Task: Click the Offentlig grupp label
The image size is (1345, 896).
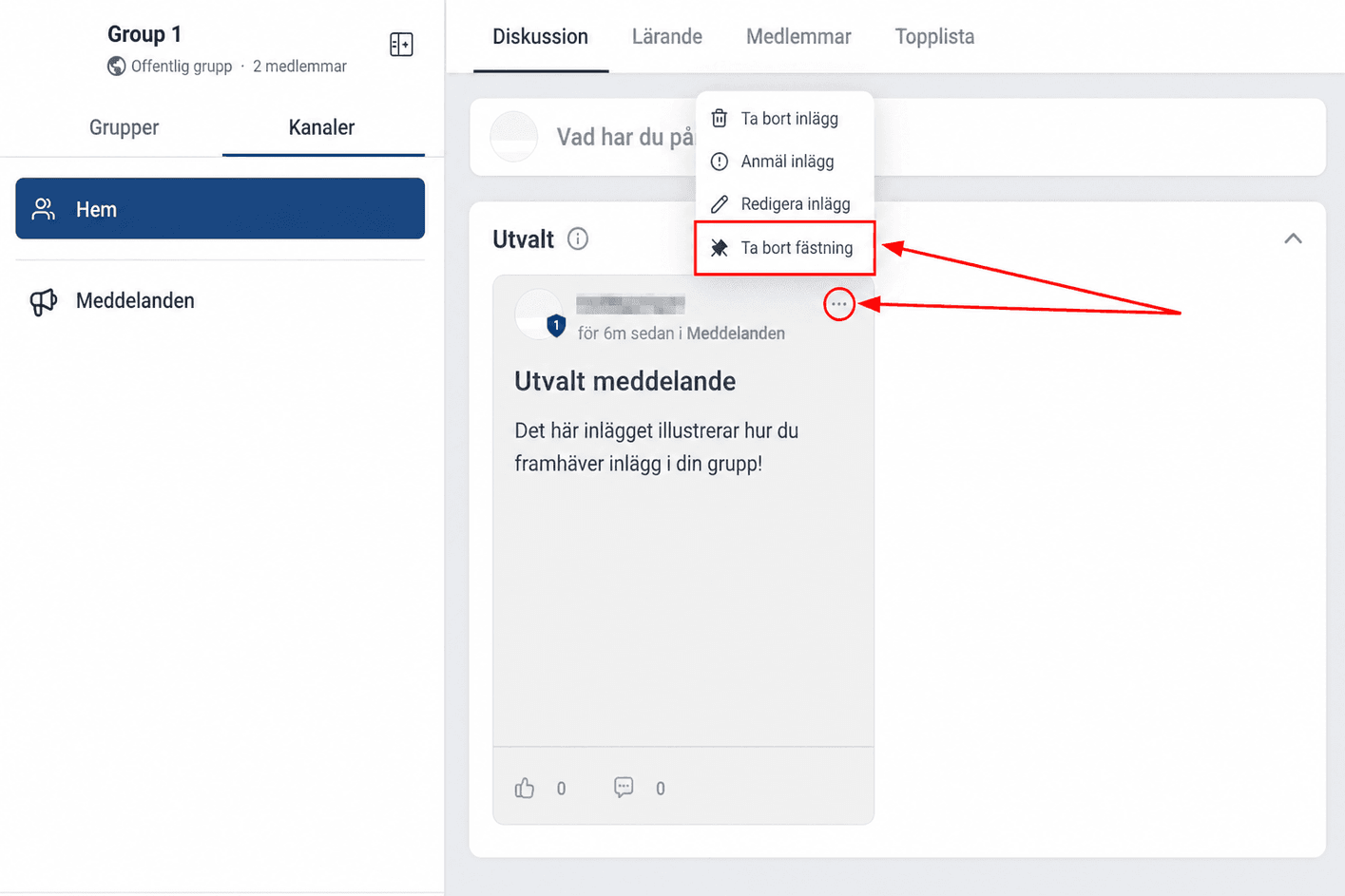Action: tap(182, 67)
